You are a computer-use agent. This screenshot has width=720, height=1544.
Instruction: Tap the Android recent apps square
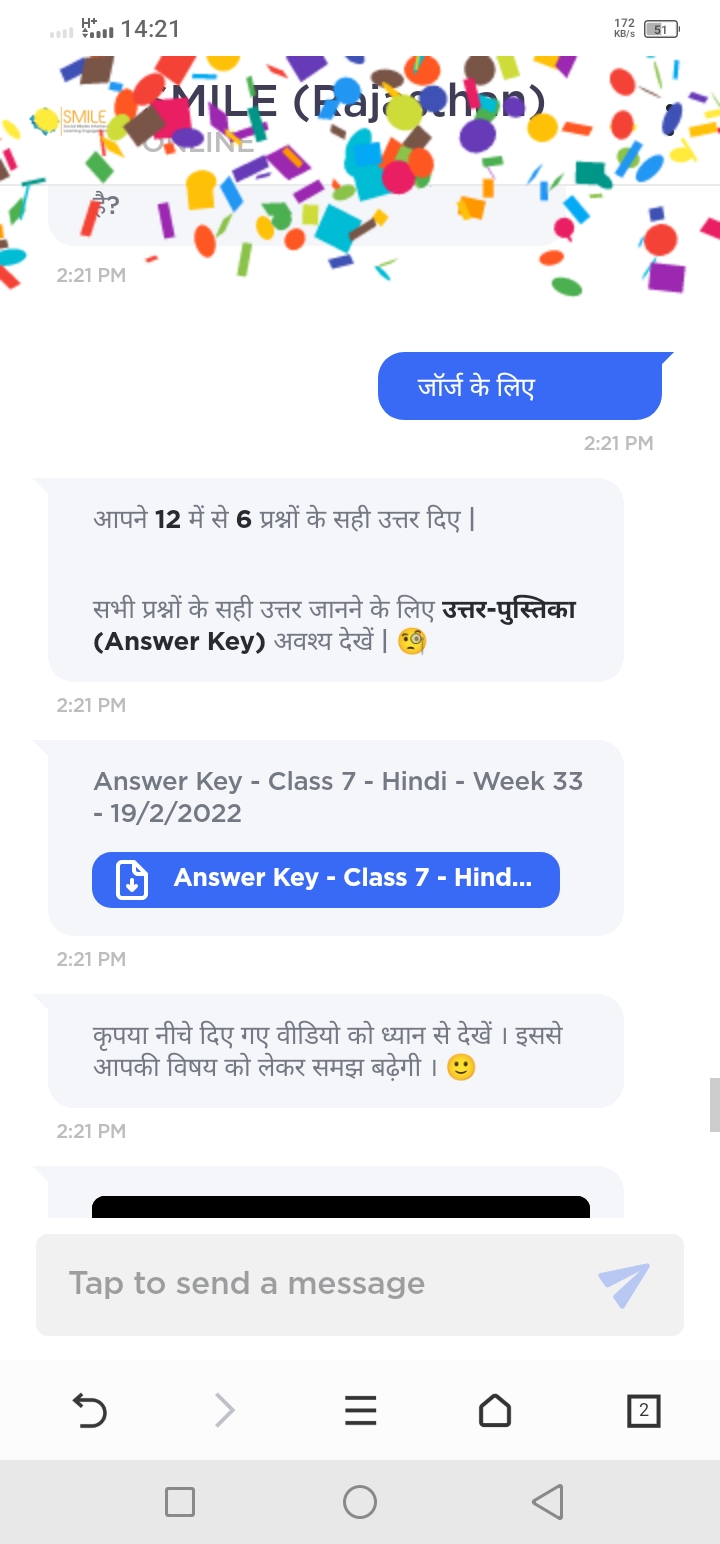point(180,1502)
